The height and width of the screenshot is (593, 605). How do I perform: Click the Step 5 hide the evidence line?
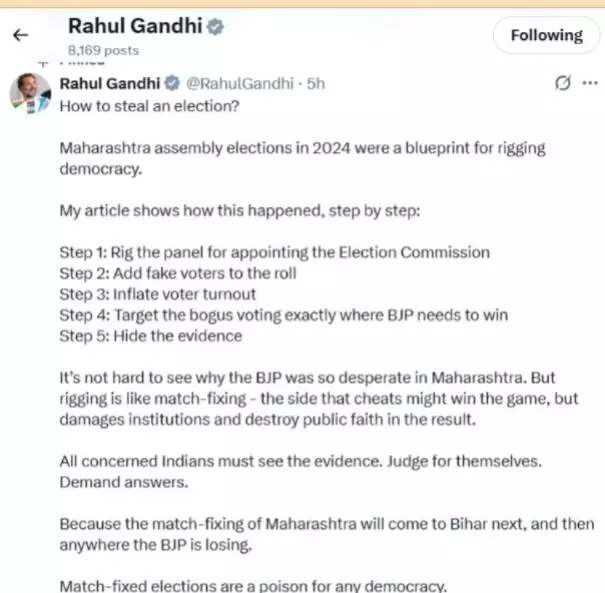[151, 336]
